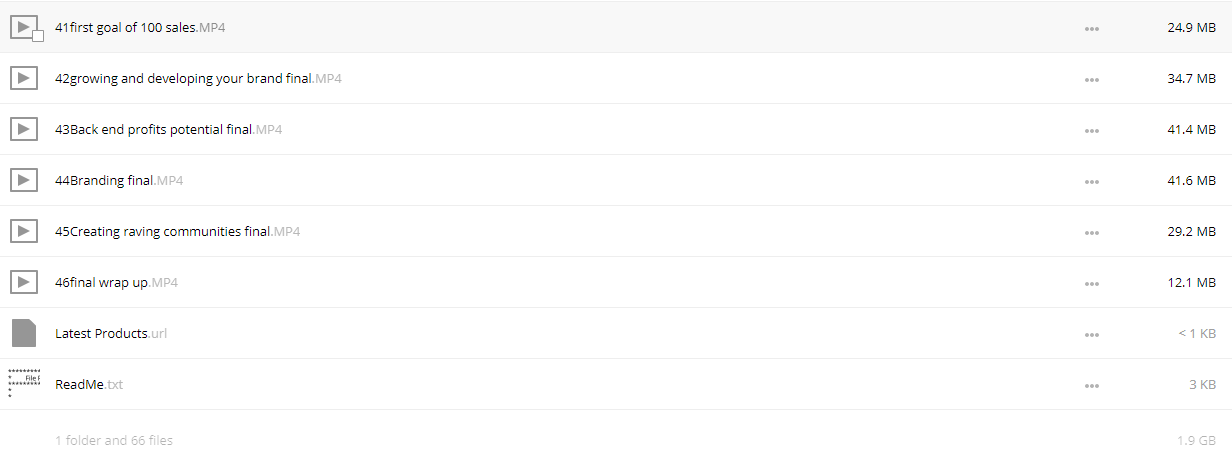Click video icon for 41first goal of 100 sales
This screenshot has width=1232, height=469.
pyautogui.click(x=24, y=27)
